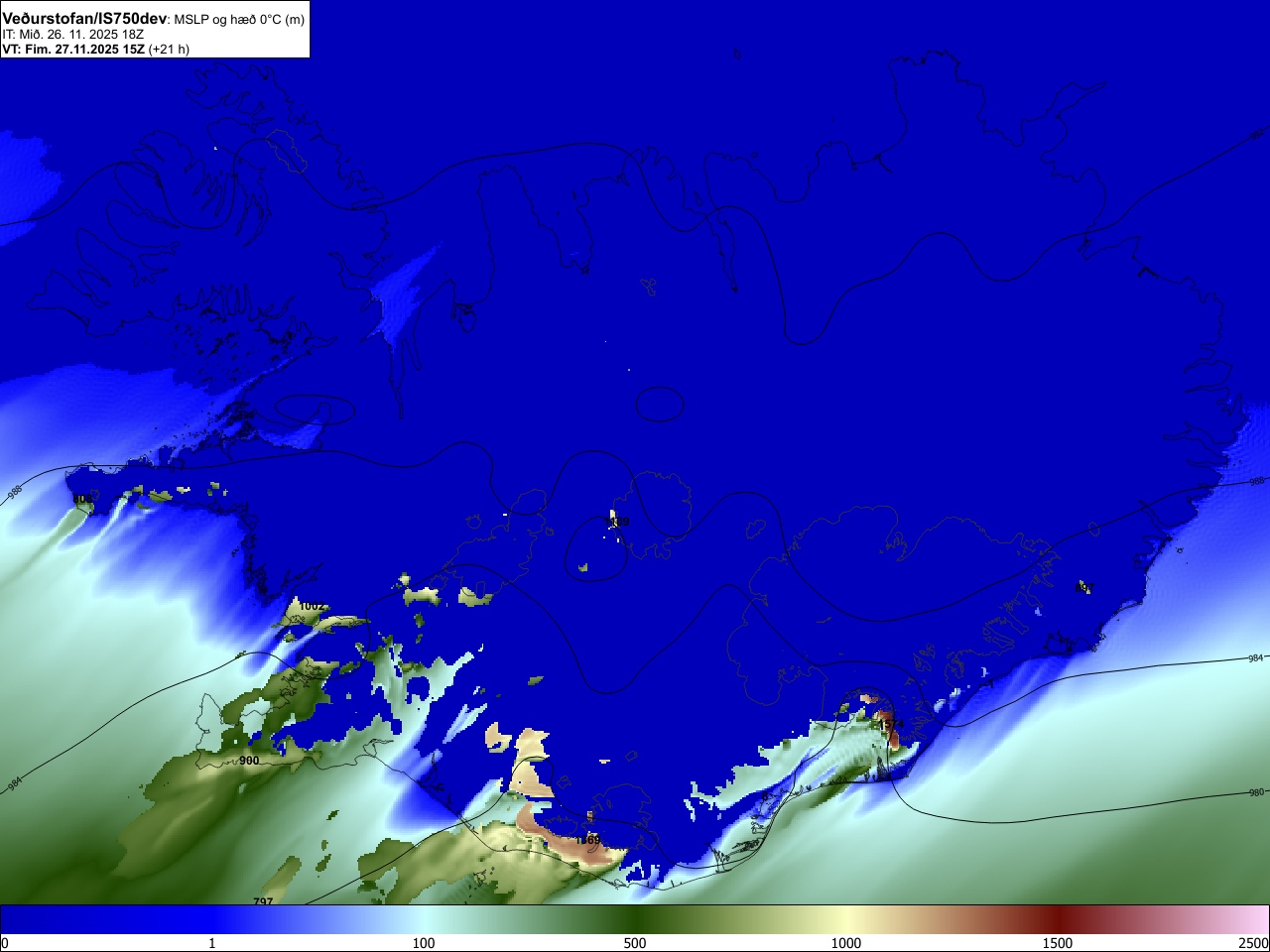Click the 1369 height label on the south coast
This screenshot has height=952, width=1270.
588,840
